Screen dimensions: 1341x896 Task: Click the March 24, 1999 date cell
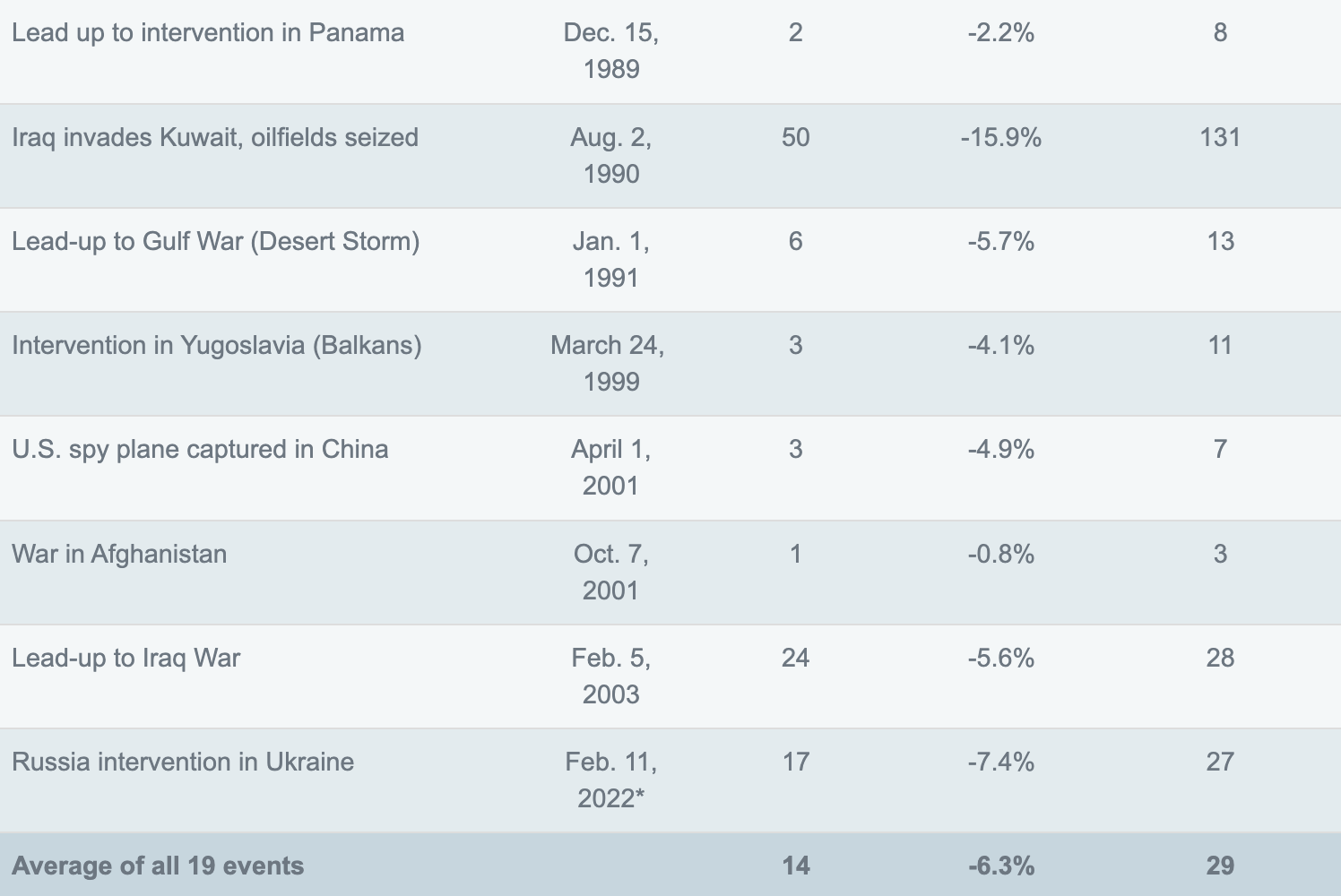pos(609,363)
